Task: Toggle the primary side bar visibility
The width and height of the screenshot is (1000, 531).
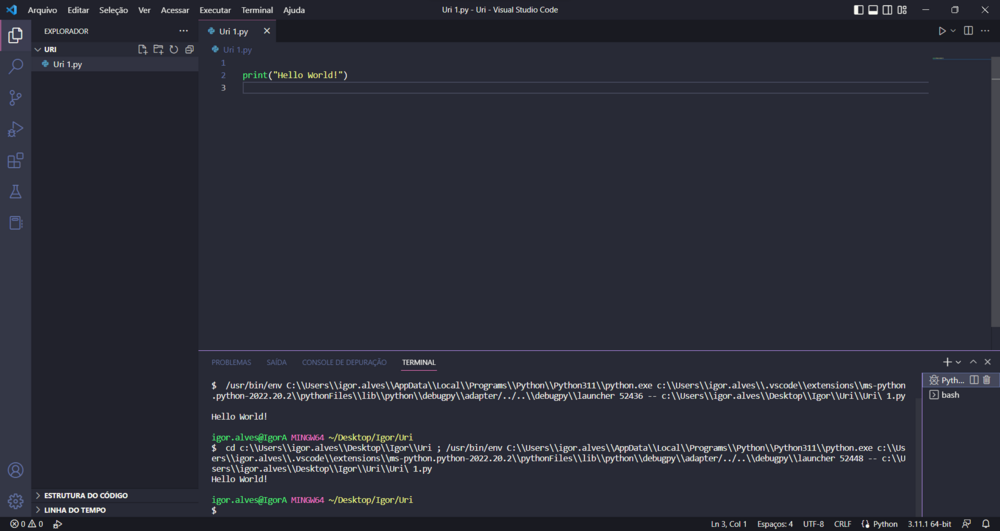Action: (858, 10)
